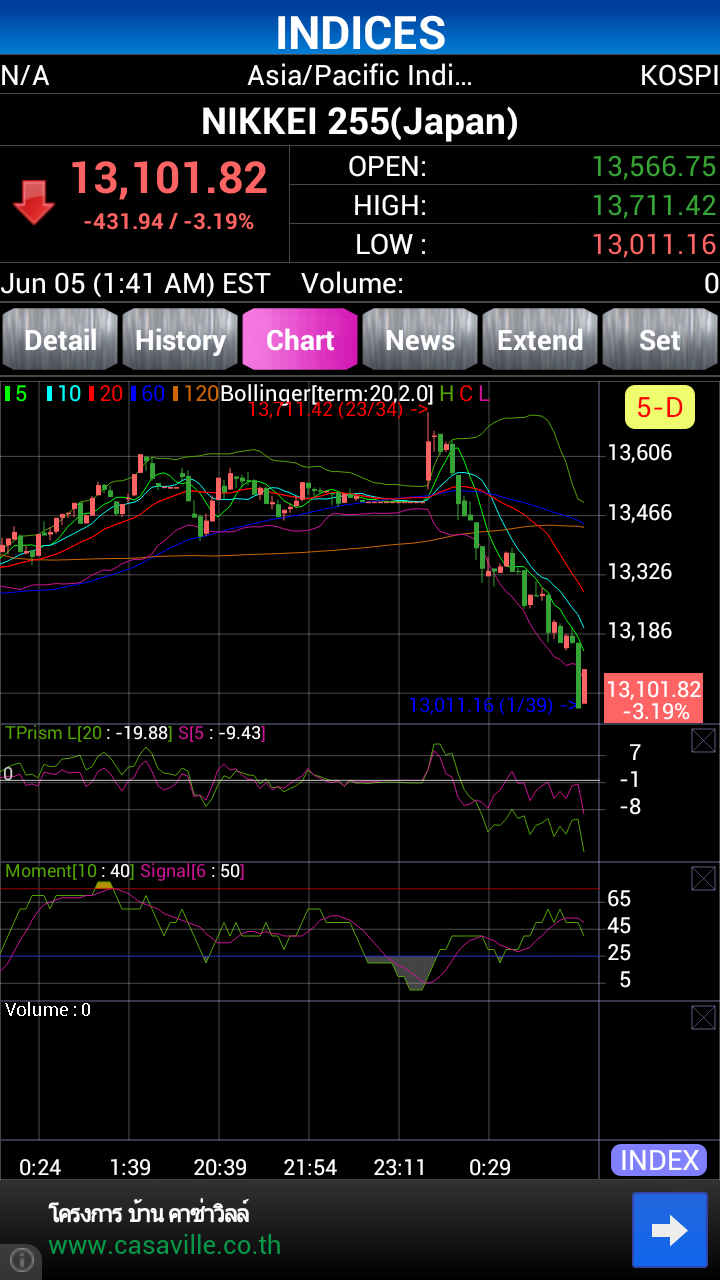Tap the Jun 05 (1:41 AM) EST timestamp

(135, 284)
